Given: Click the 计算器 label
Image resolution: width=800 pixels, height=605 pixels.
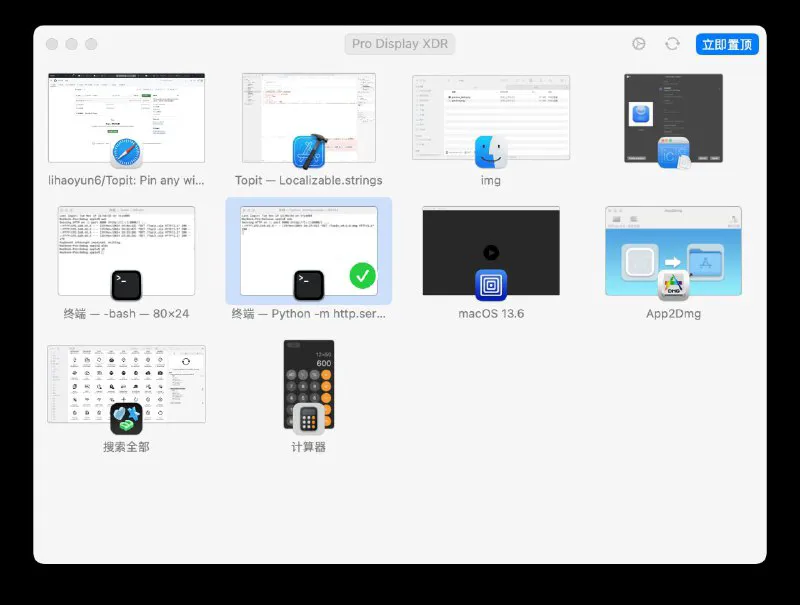Looking at the screenshot, I should click(x=309, y=447).
